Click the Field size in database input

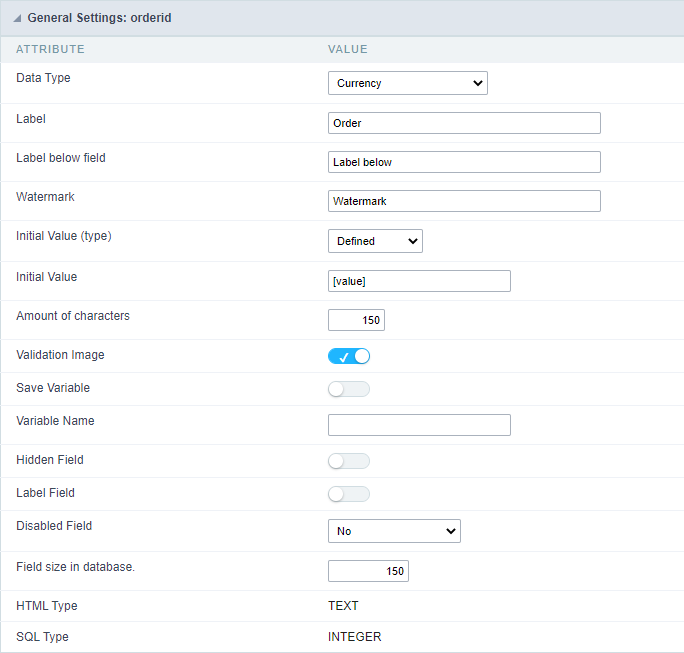368,571
